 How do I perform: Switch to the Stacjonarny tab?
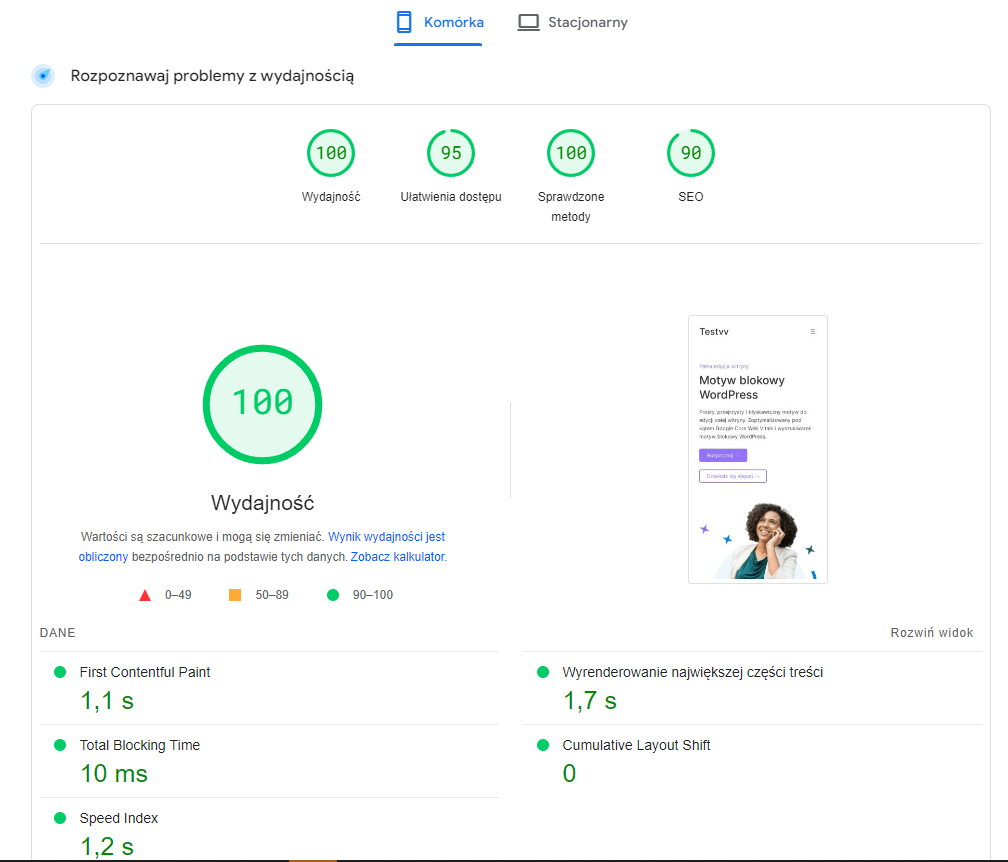[x=573, y=22]
